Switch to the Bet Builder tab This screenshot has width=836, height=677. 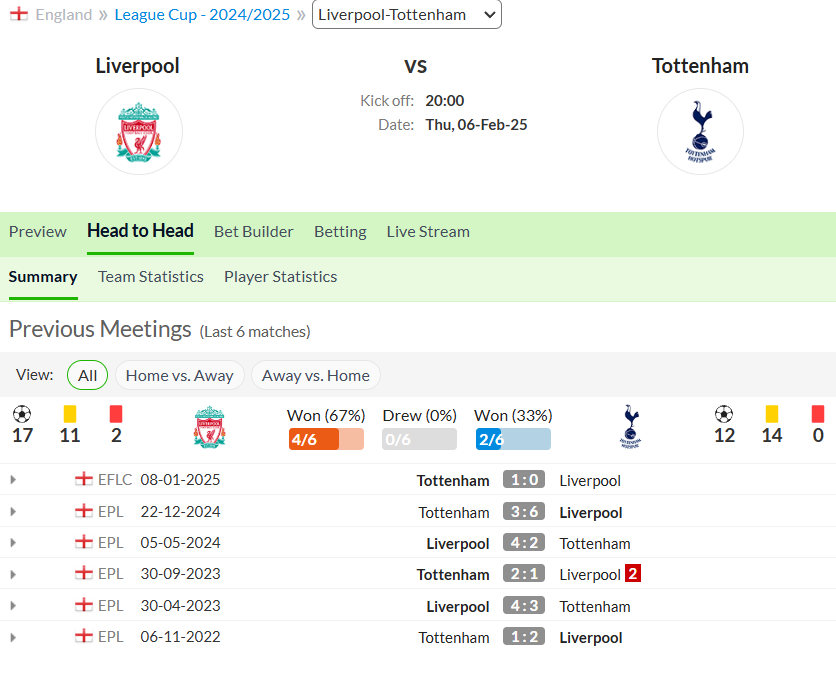[x=254, y=232]
